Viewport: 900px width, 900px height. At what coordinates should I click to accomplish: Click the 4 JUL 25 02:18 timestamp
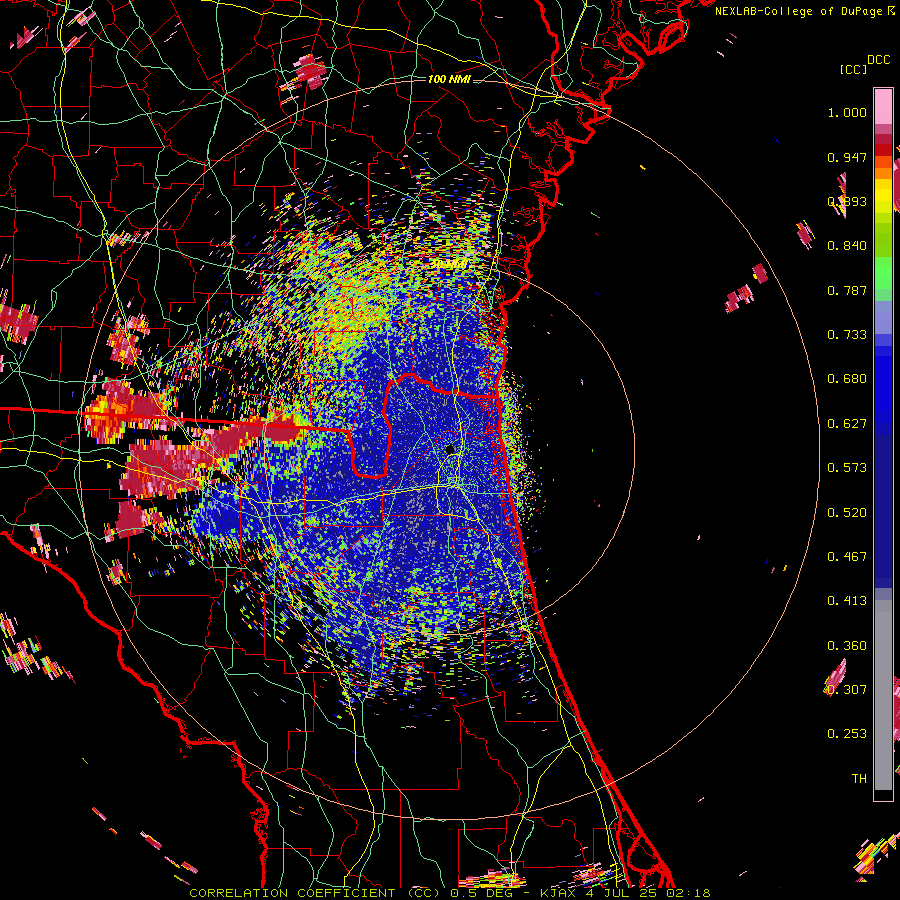646,893
